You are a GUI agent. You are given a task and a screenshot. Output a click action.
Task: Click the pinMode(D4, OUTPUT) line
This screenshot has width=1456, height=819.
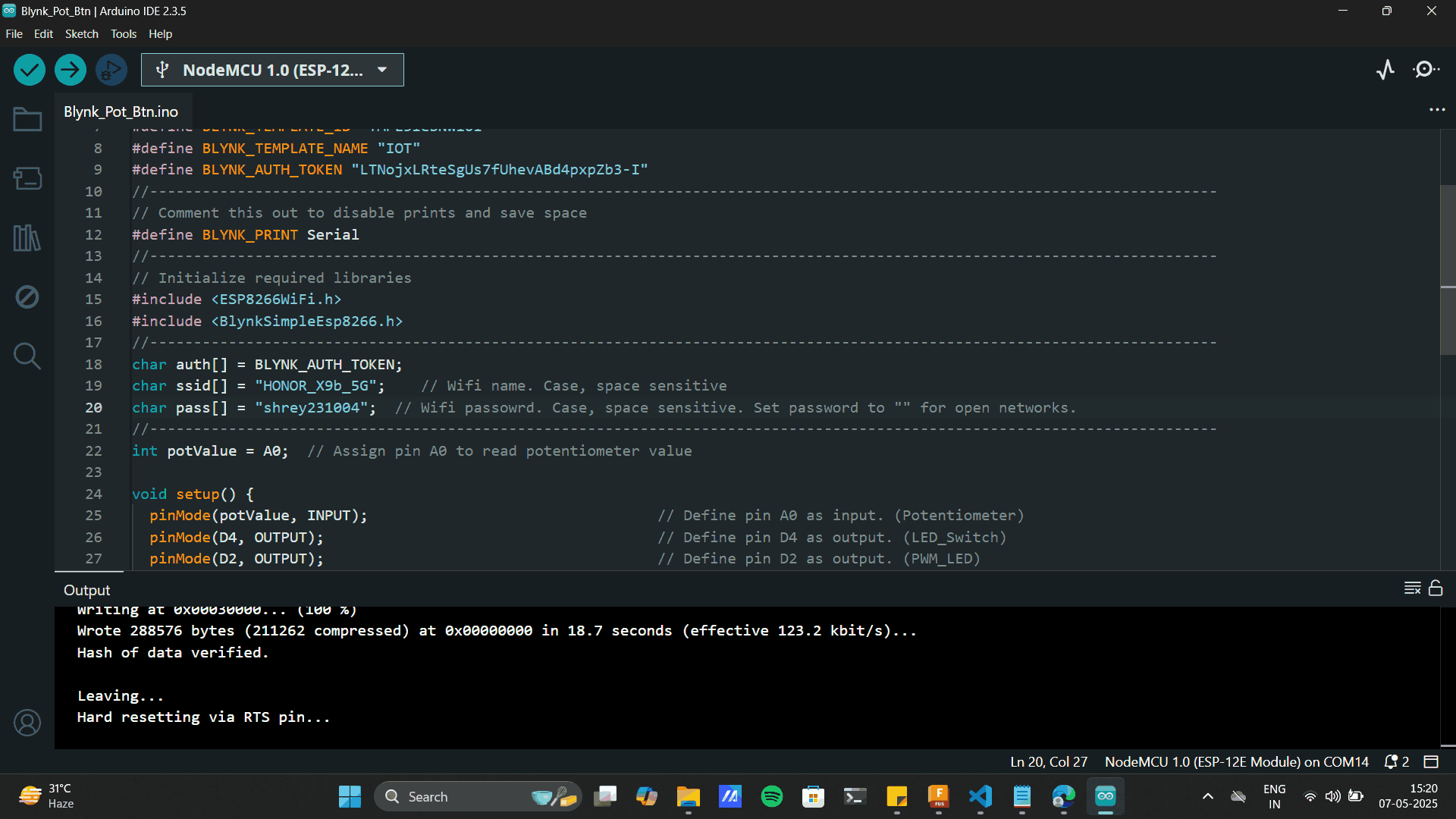click(x=237, y=538)
